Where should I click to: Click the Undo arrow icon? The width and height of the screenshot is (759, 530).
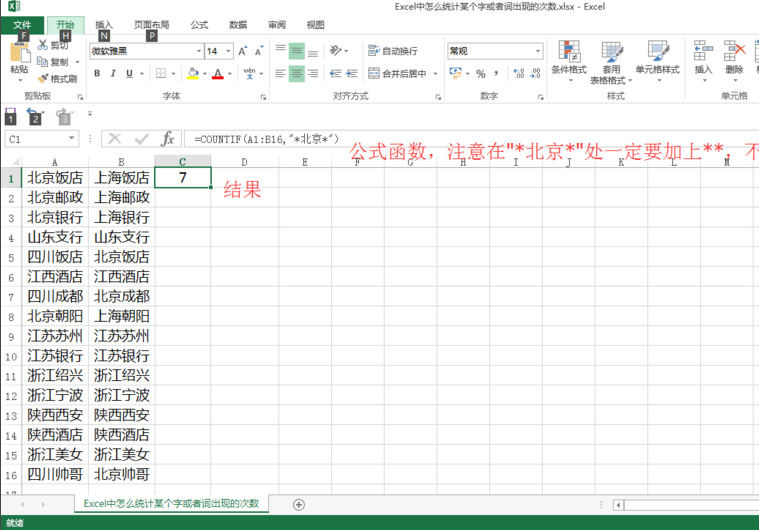pyautogui.click(x=33, y=115)
